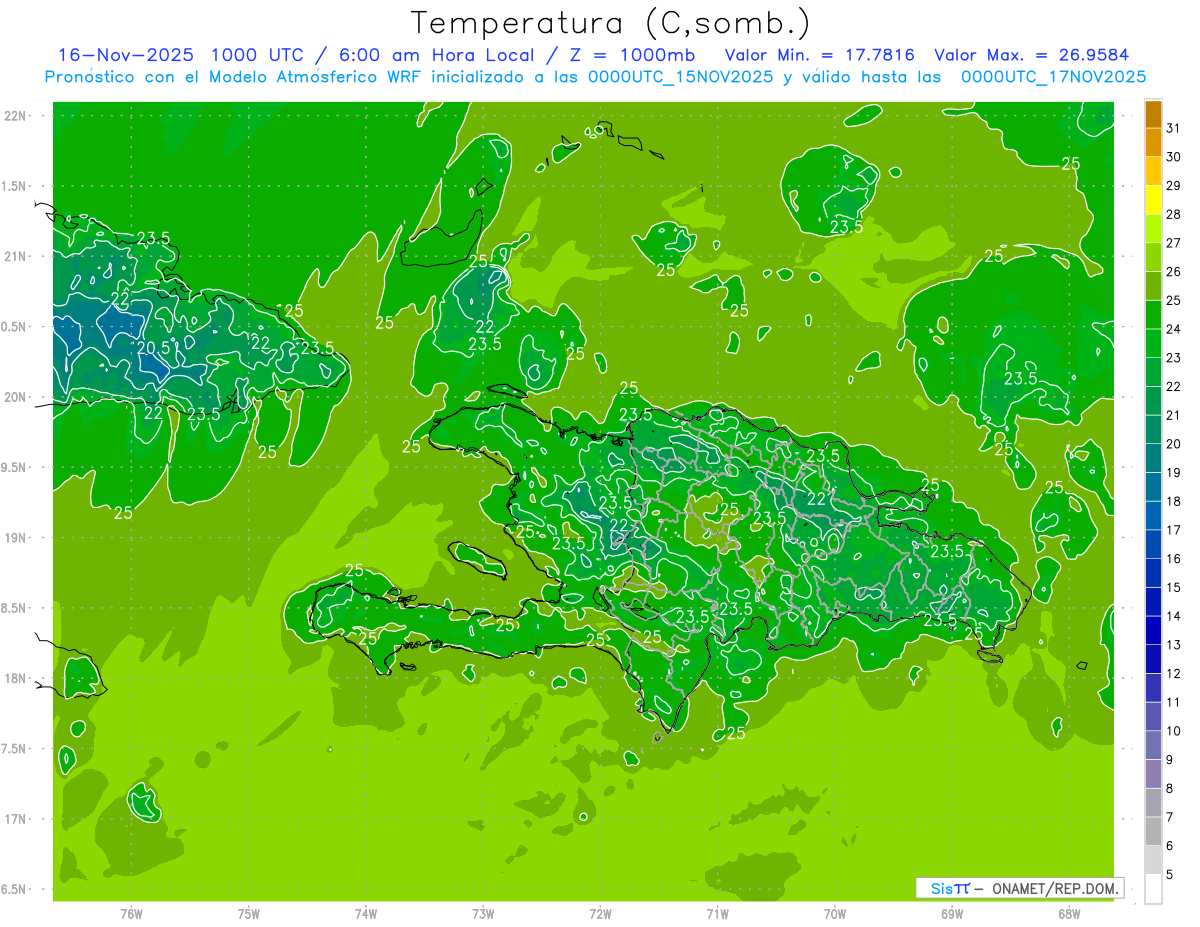The height and width of the screenshot is (927, 1200).
Task: Click the legend value "25" on color bar
Action: click(1174, 300)
